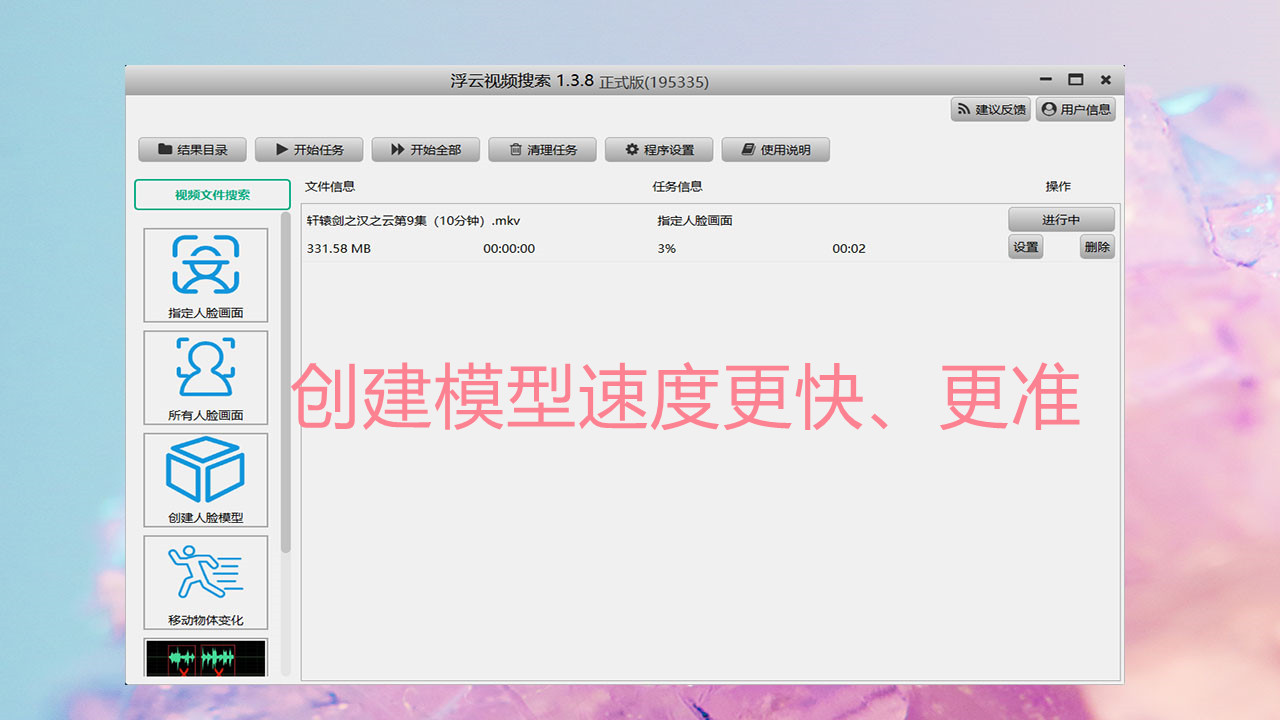Delete the task using 删除

(x=1097, y=246)
